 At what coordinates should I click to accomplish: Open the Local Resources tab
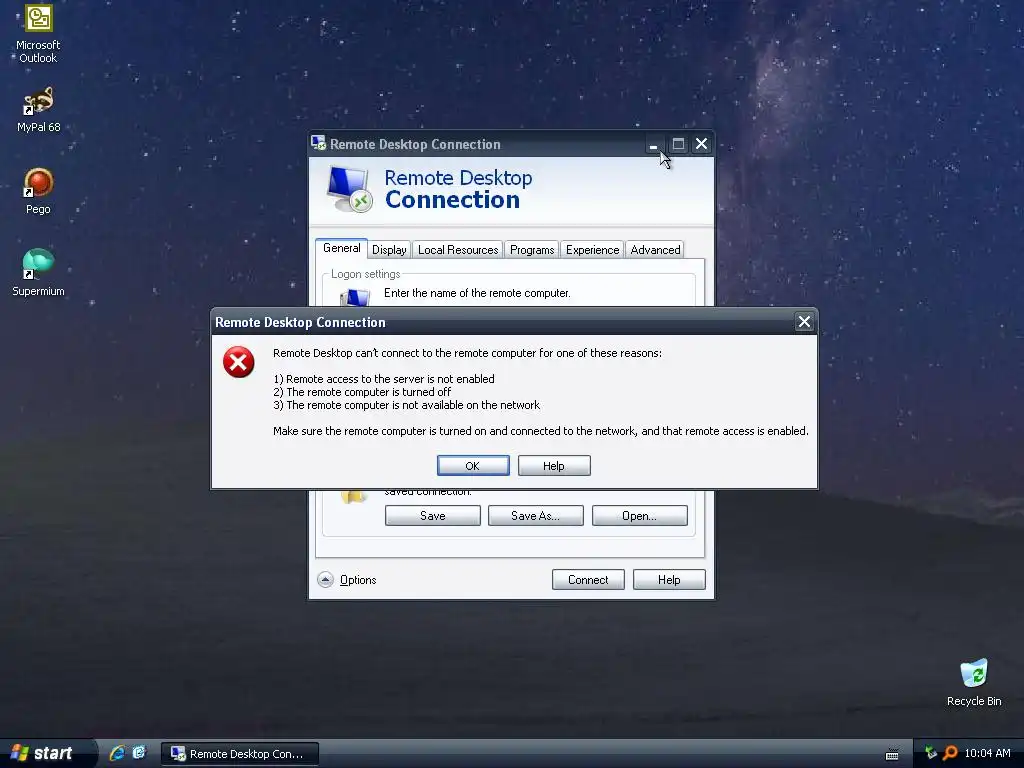pos(458,249)
